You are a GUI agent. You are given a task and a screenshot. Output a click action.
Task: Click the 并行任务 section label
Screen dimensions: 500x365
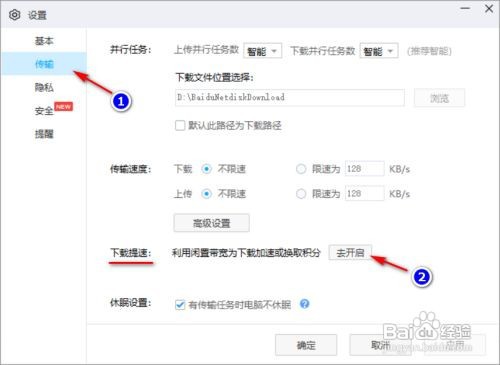tap(131, 50)
